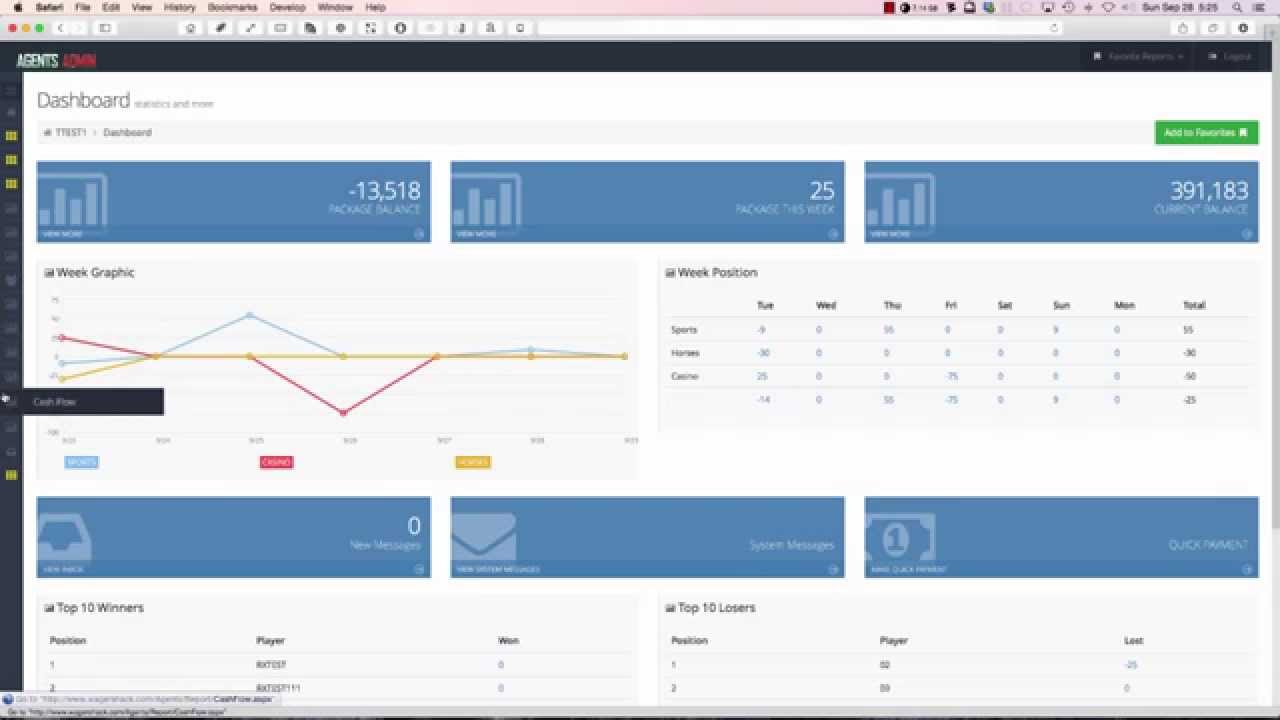Open the Cash Flow sidebar item
This screenshot has width=1280, height=720.
point(82,402)
